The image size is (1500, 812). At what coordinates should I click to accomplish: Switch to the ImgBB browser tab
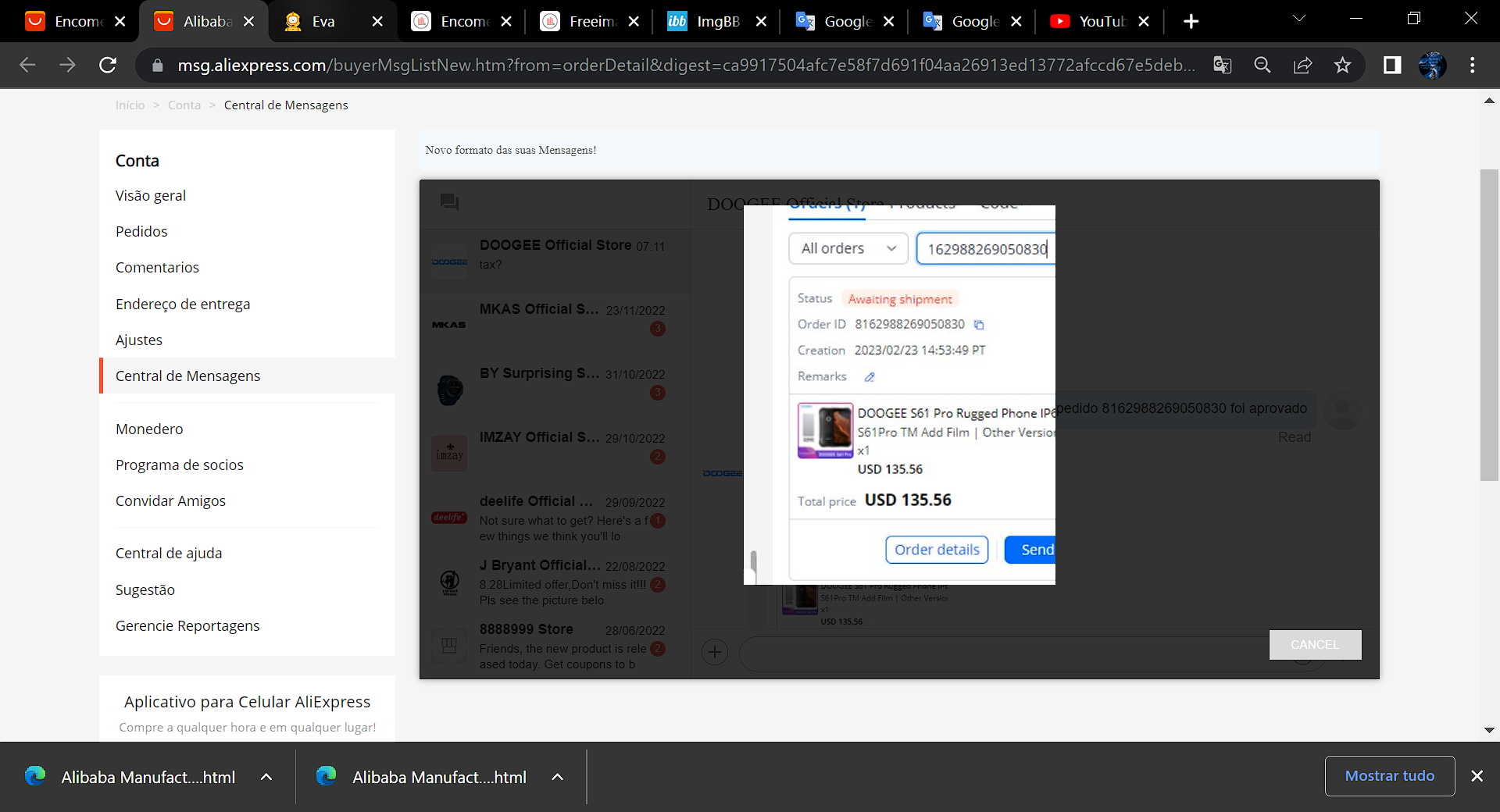[717, 21]
